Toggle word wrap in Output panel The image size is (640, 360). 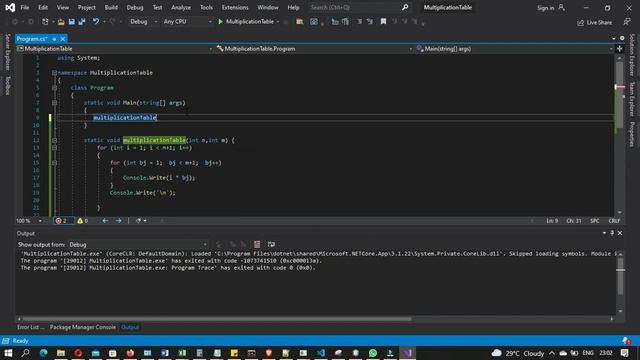(x=271, y=244)
